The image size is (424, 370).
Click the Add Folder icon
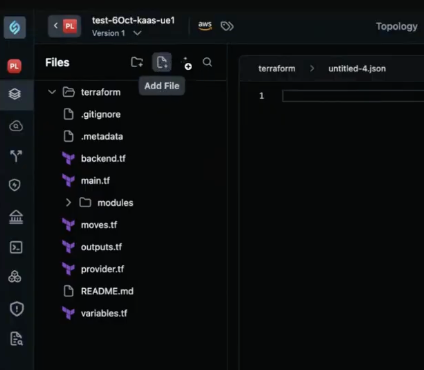(x=137, y=62)
